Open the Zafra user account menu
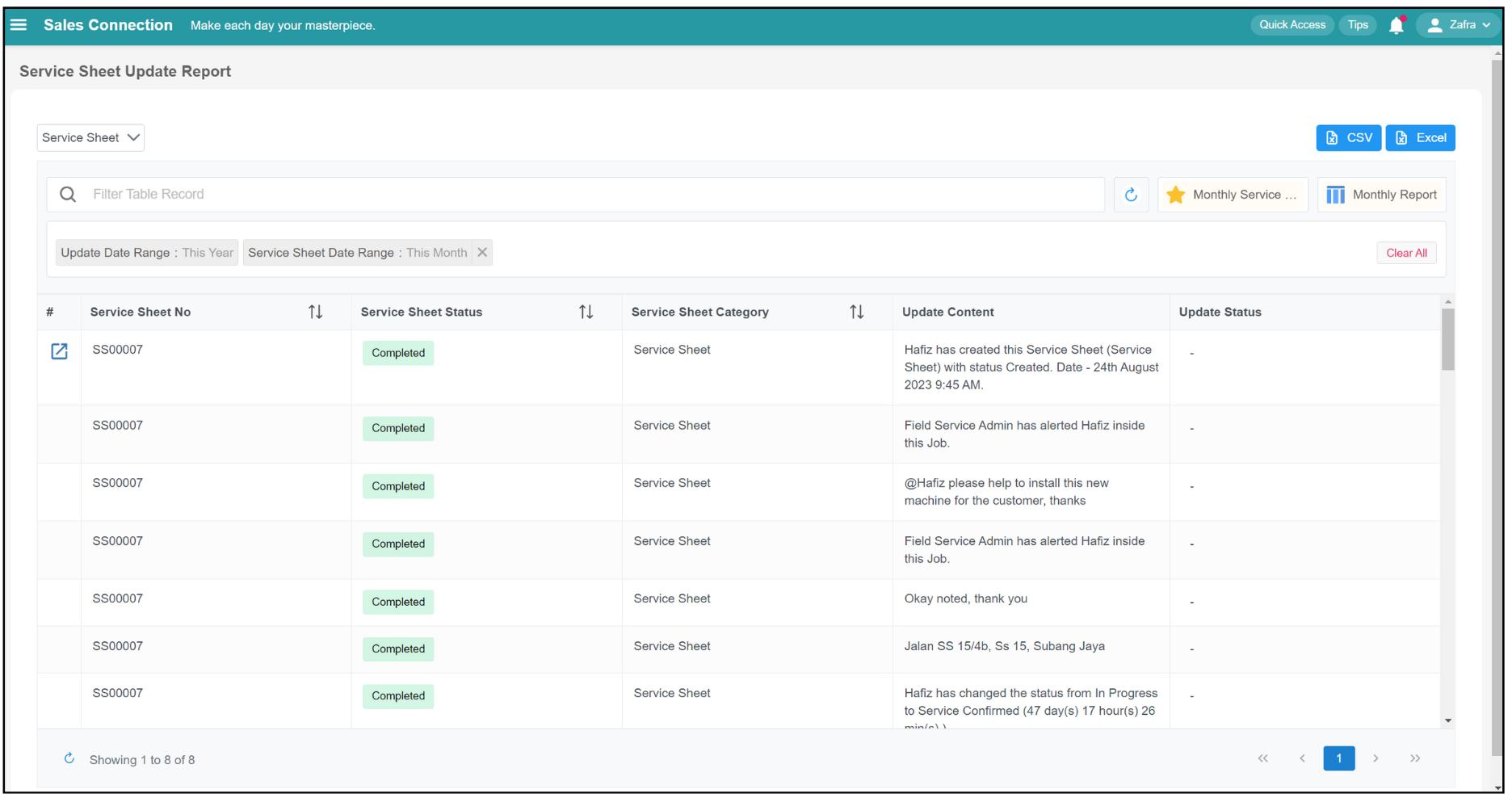This screenshot has height=802, width=1512. (1459, 25)
